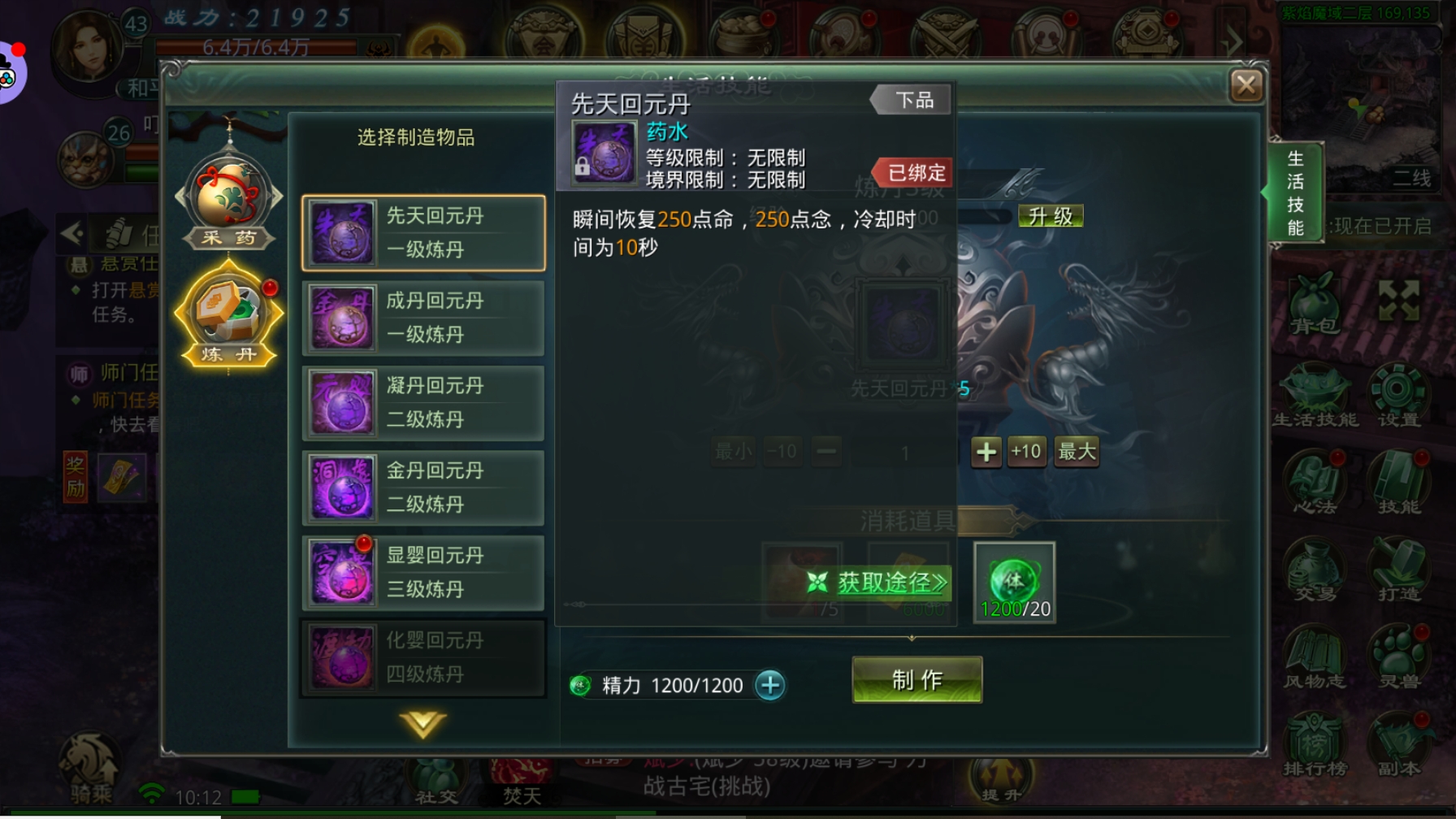This screenshot has height=819, width=1456.
Task: Collapse the quest panel with left arrow
Action: point(73,234)
